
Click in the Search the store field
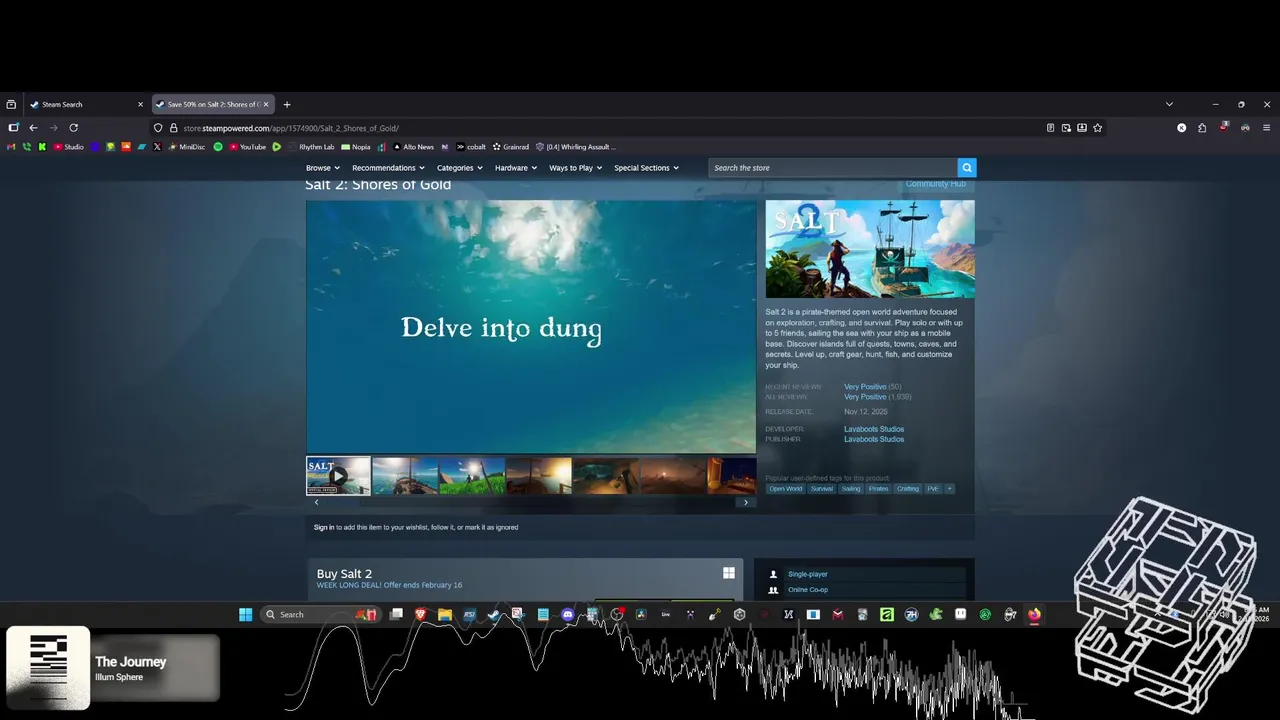pyautogui.click(x=833, y=168)
